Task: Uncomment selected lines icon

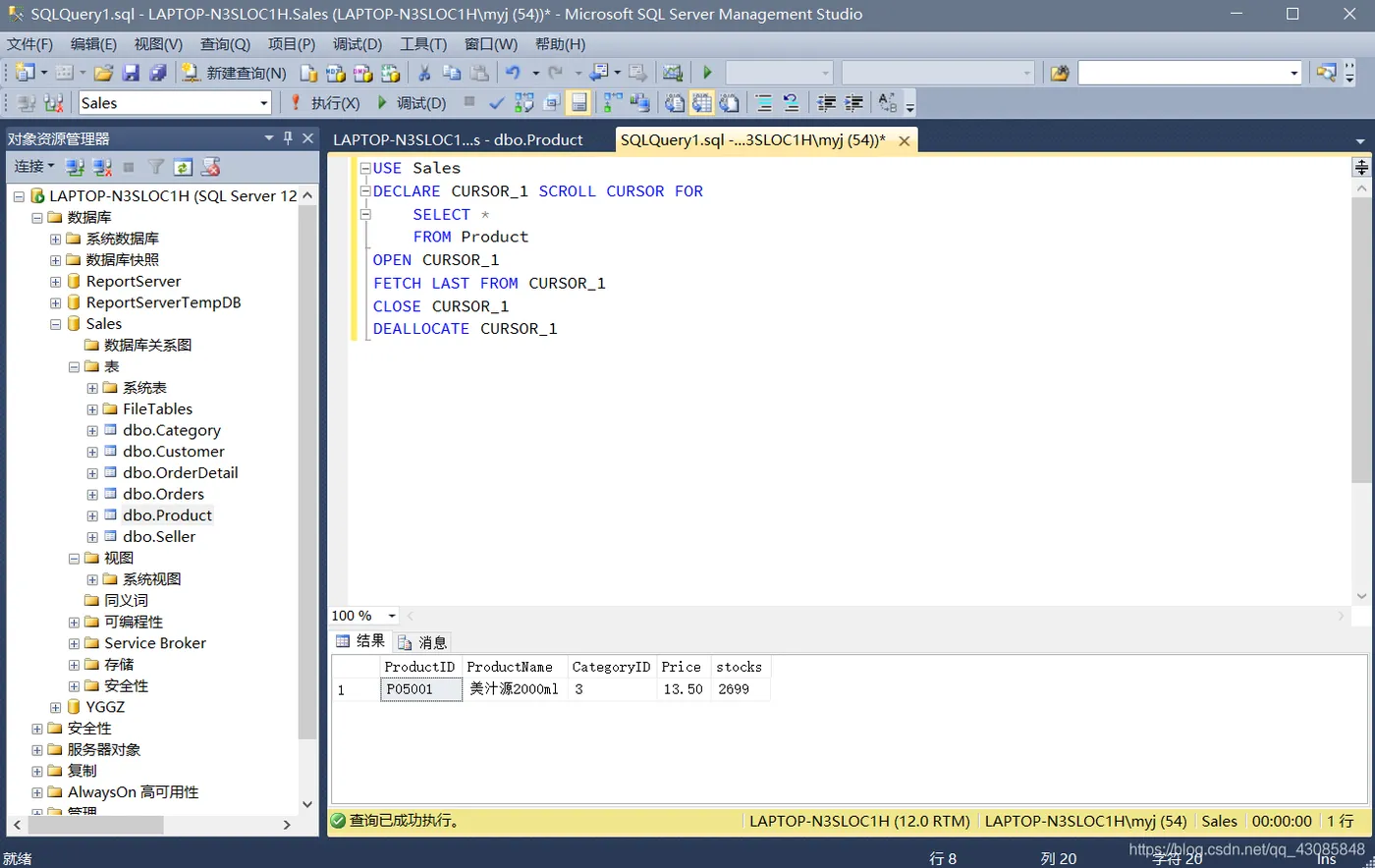Action: point(791,102)
